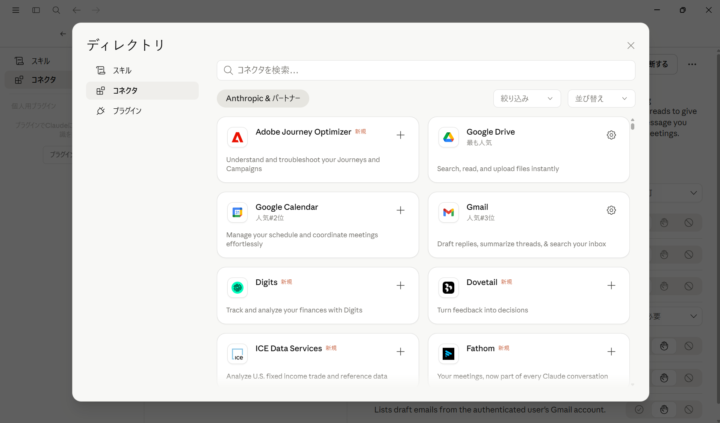Add the Digits connector
The width and height of the screenshot is (720, 423).
pyautogui.click(x=400, y=286)
